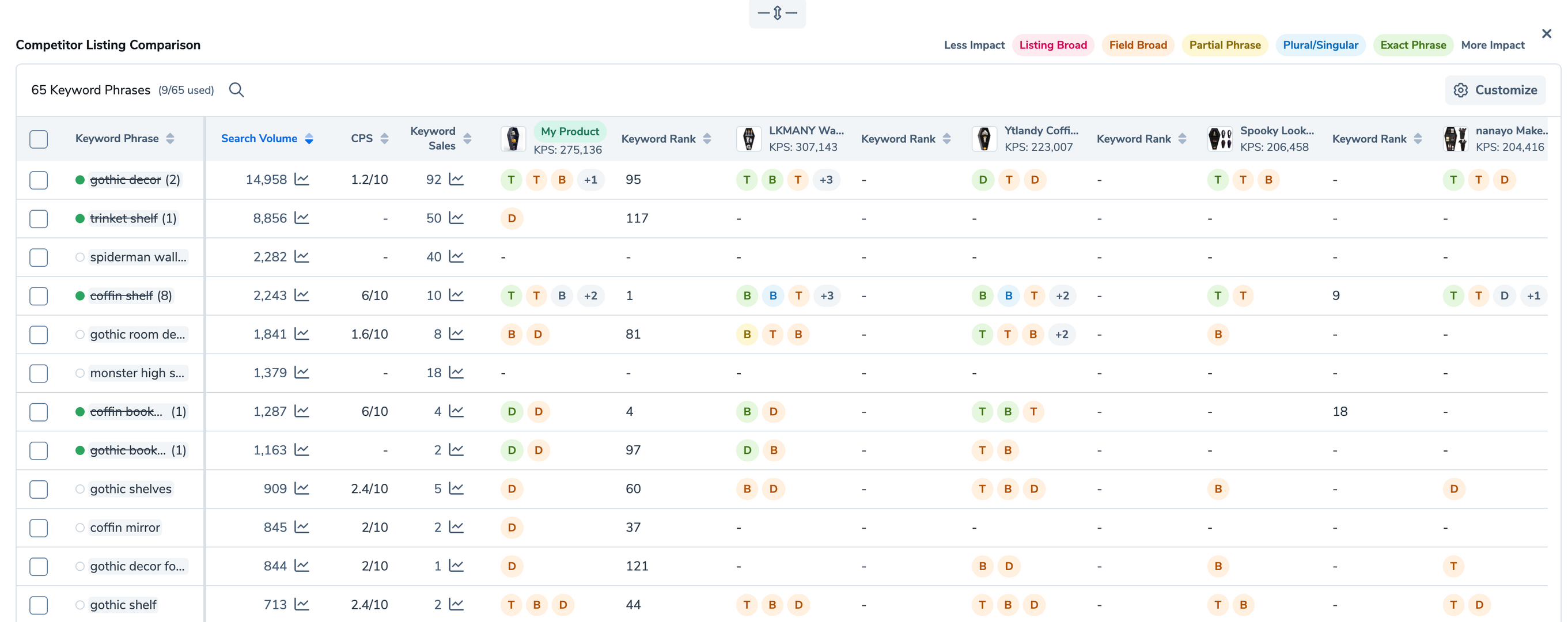
Task: Click the Listing Broad legend tag
Action: [1052, 45]
